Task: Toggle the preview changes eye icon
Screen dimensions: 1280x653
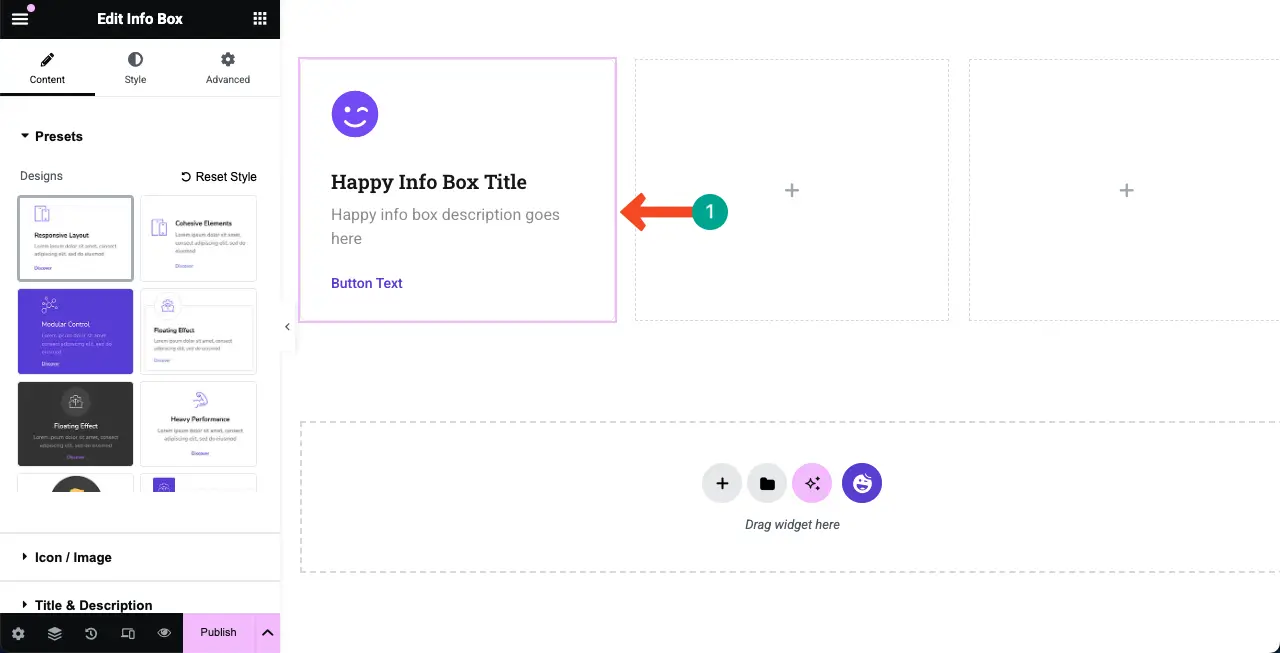Action: [x=164, y=633]
